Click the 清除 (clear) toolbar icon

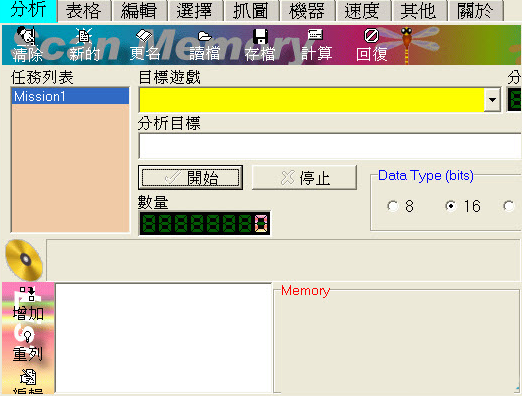(x=27, y=44)
